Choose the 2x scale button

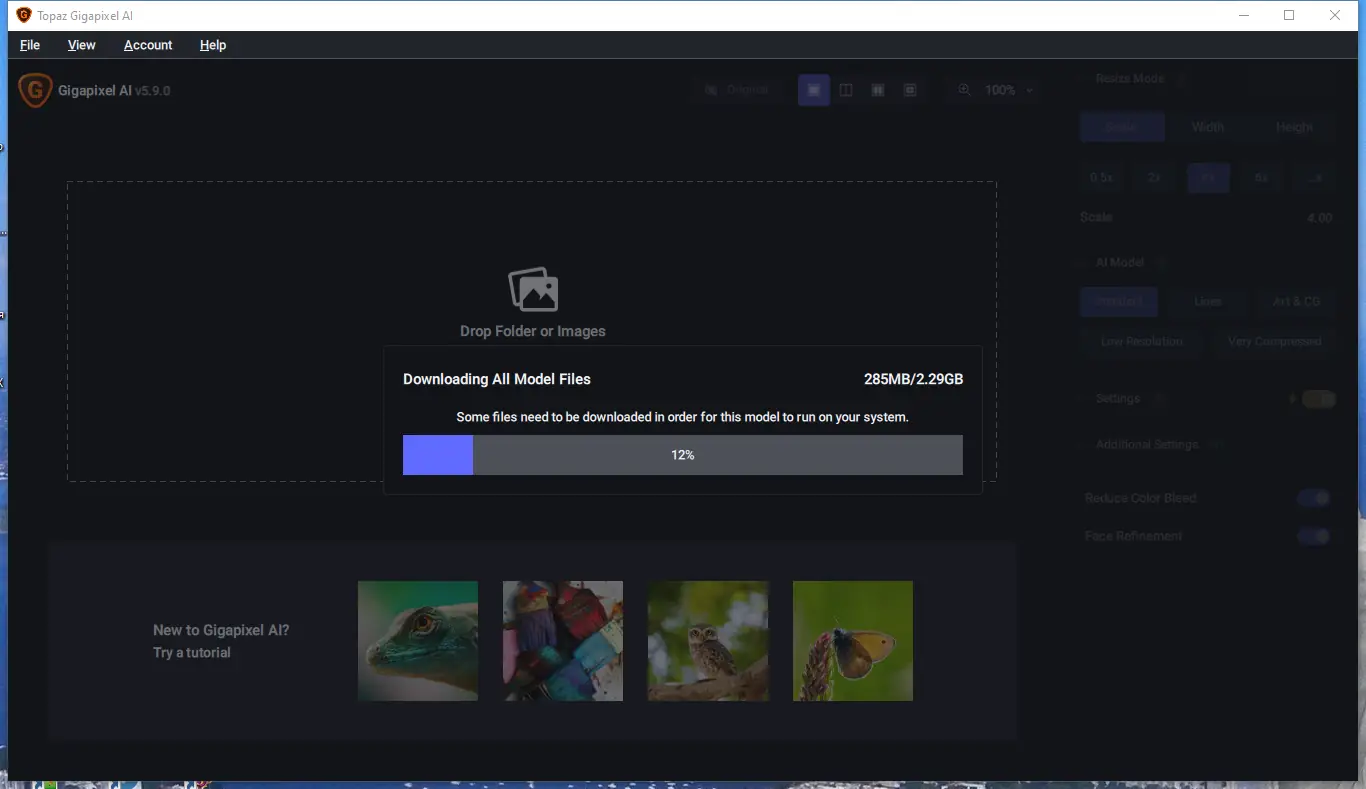coord(1154,177)
